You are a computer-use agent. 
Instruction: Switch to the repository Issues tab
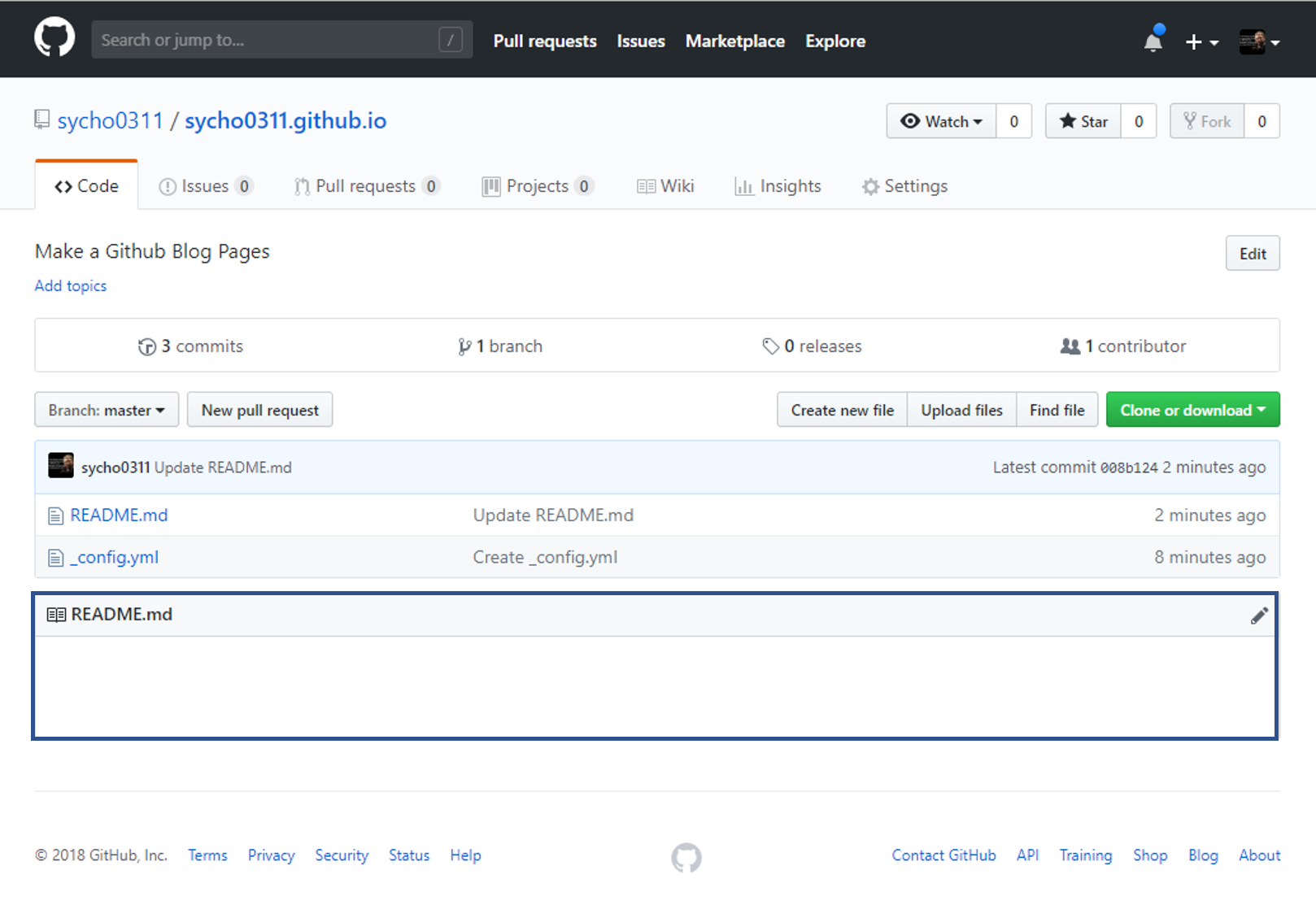point(206,186)
